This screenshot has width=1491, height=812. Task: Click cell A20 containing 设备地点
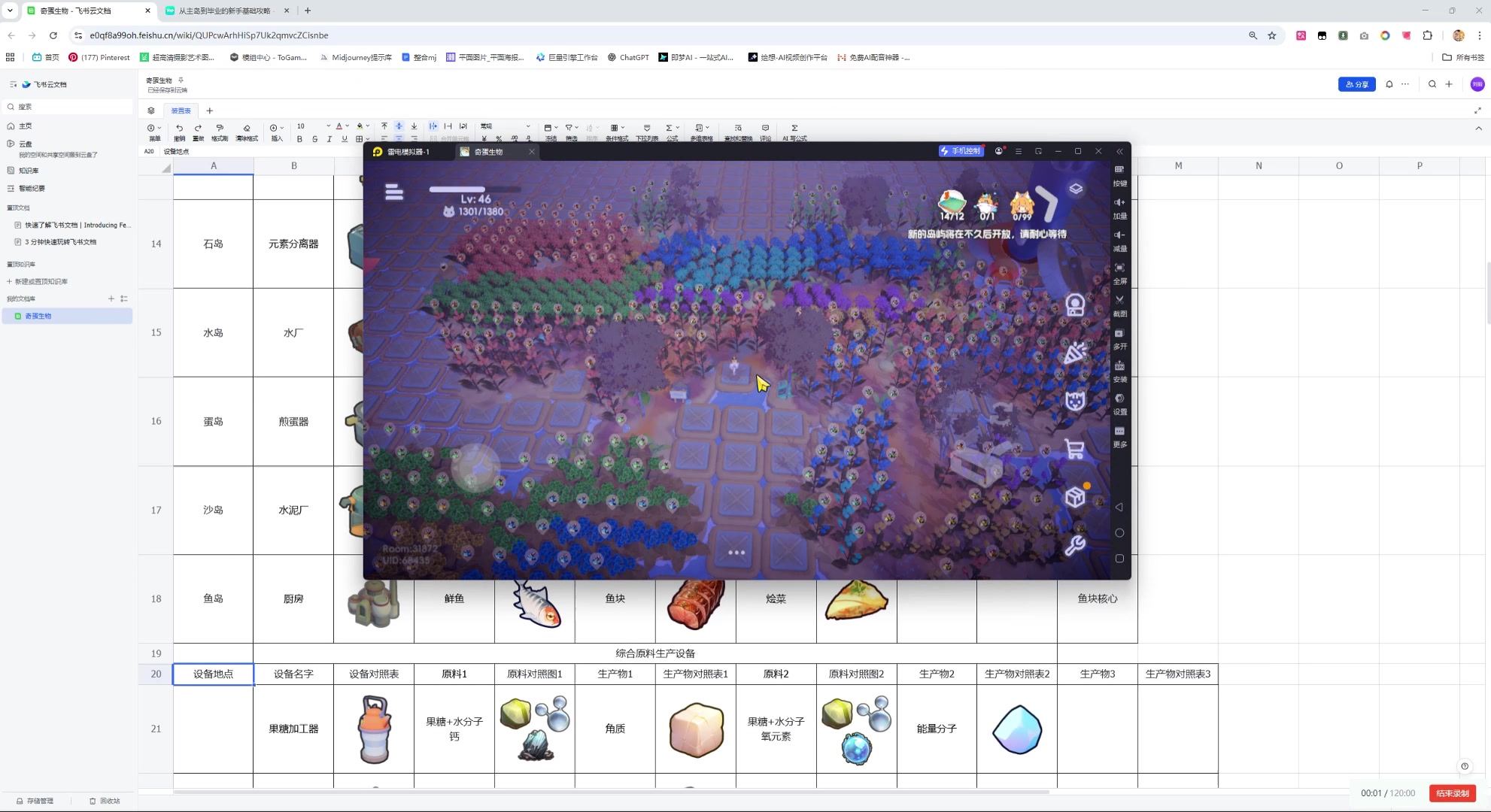click(214, 674)
